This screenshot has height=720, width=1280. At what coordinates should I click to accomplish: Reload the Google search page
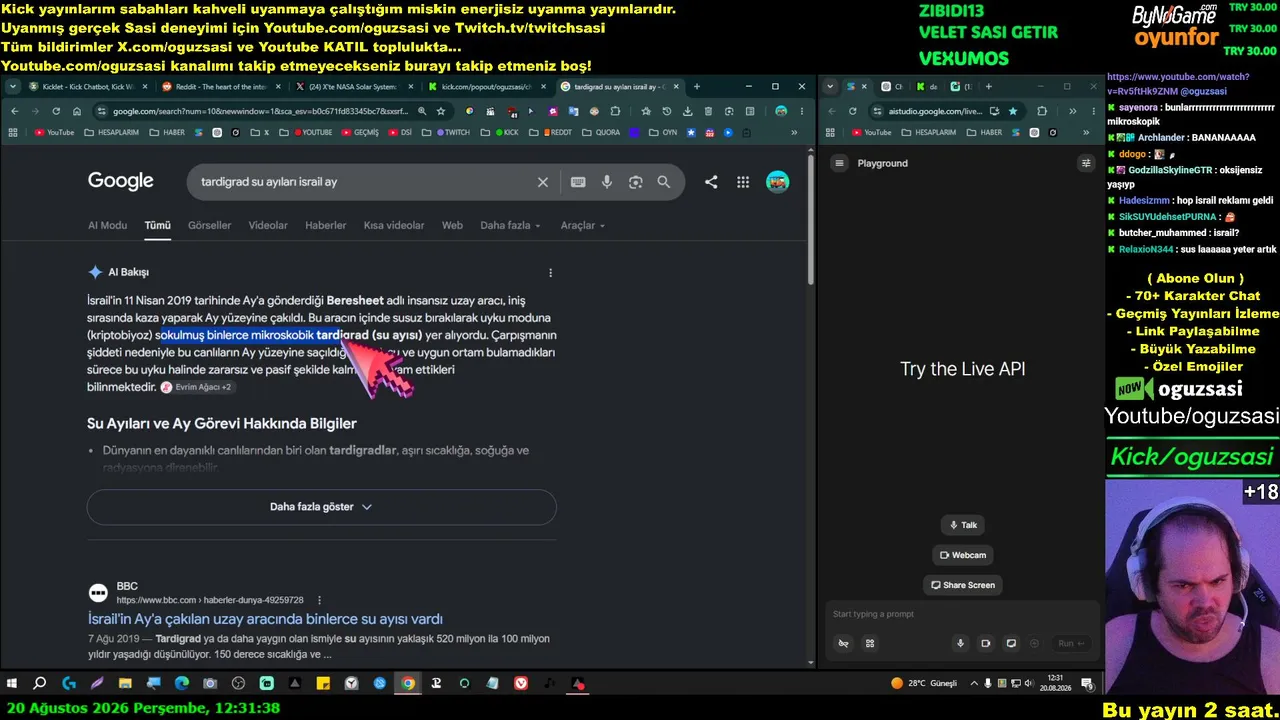coord(56,111)
